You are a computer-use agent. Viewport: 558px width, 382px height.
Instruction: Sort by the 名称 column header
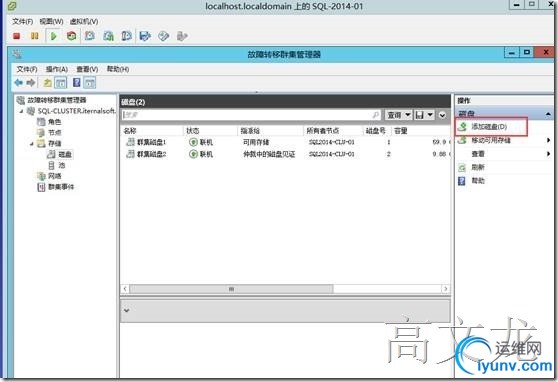coord(152,131)
